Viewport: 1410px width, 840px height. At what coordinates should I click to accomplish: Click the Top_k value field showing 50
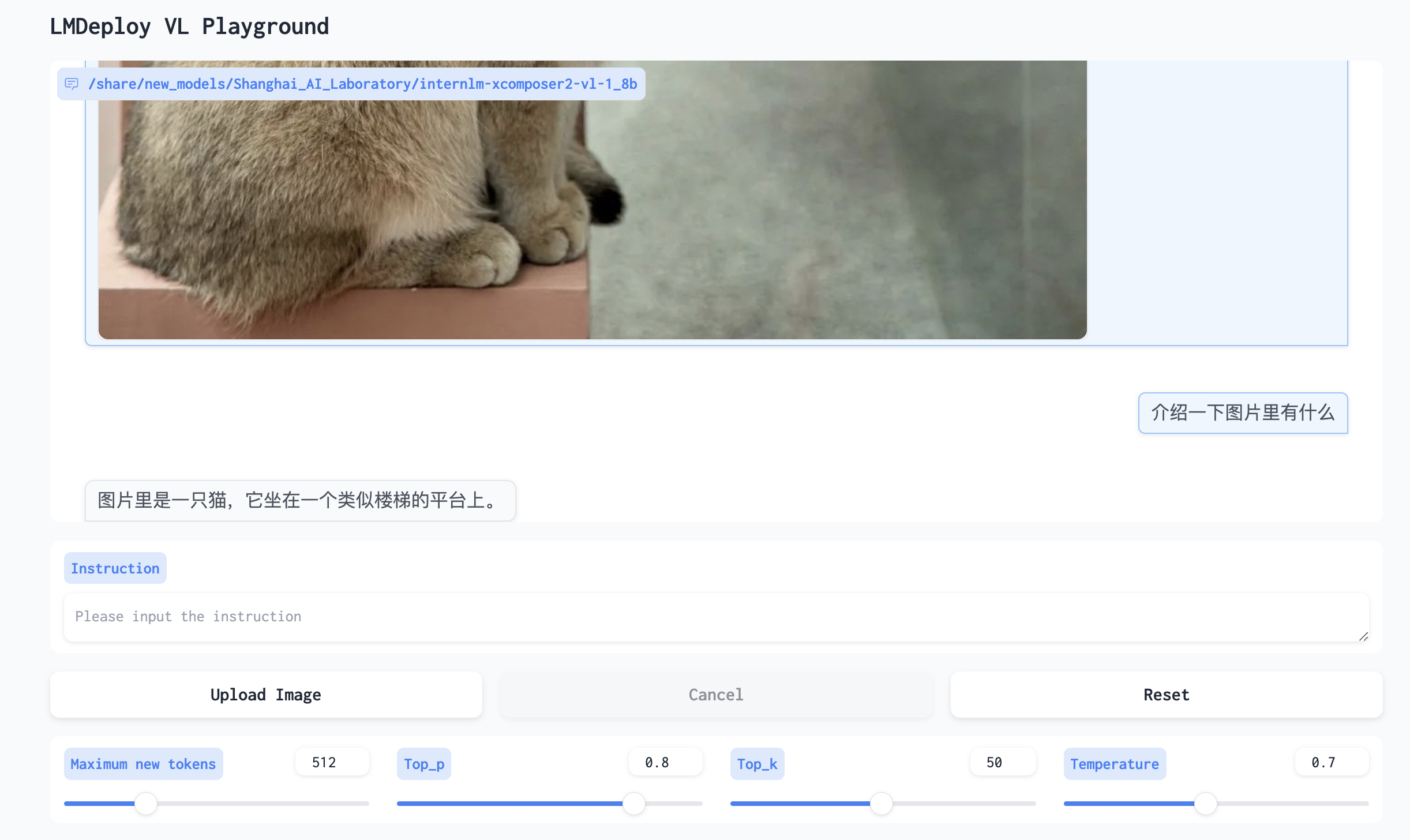coord(1002,762)
